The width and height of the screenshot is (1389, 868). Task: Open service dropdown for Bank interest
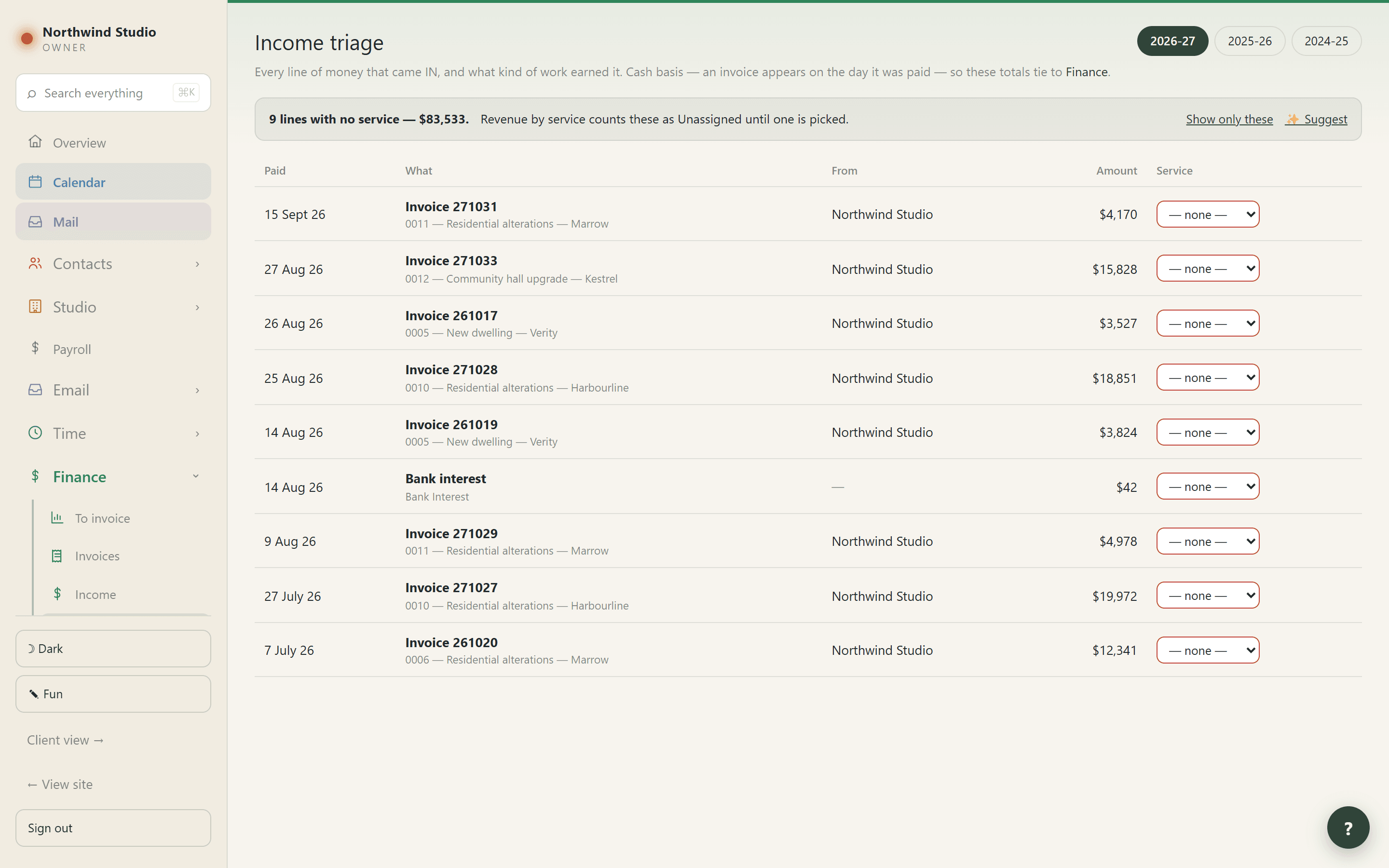(1208, 487)
